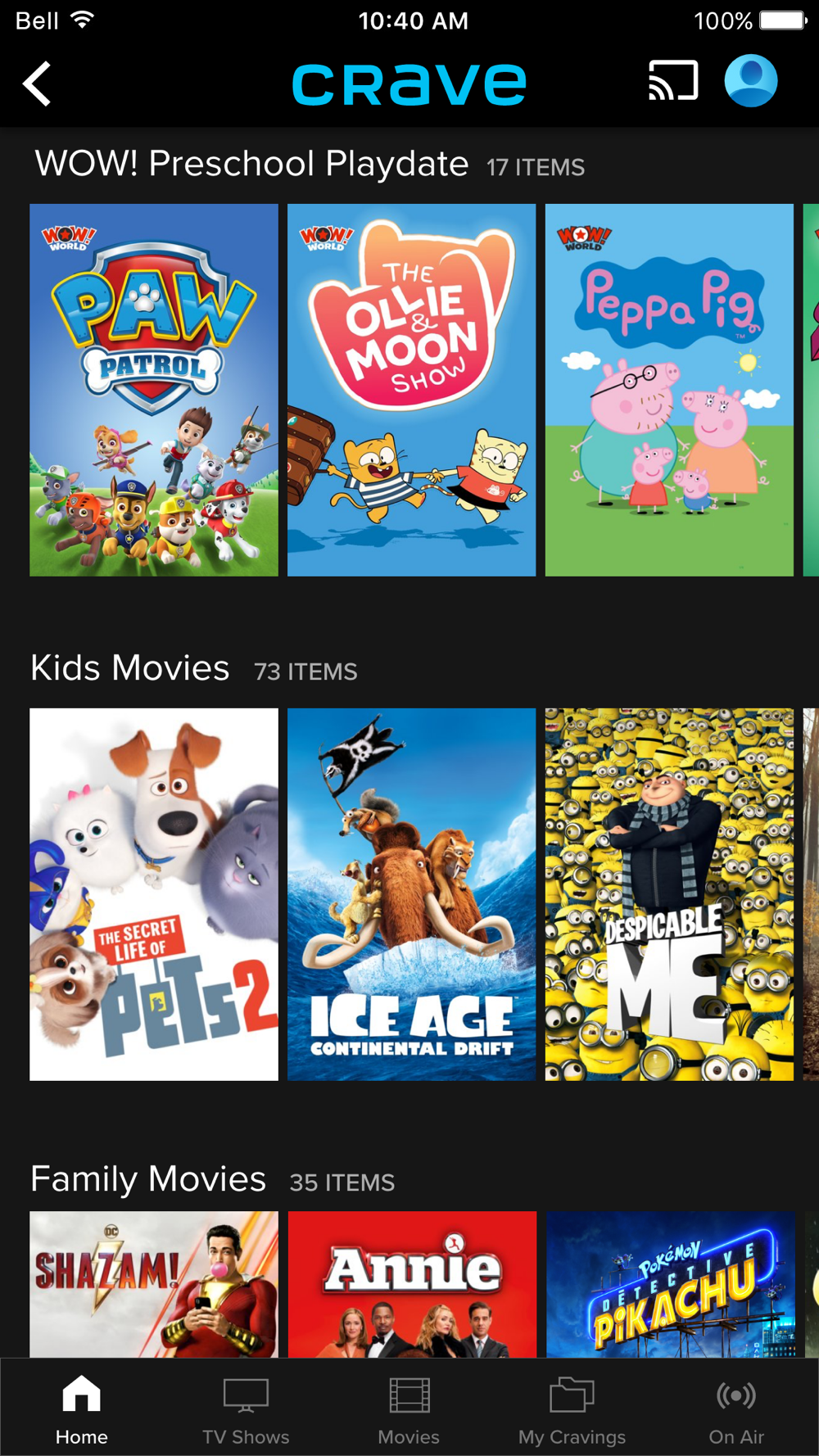Viewport: 819px width, 1456px height.
Task: View all WOW! Preschool Playdate items
Action: [536, 167]
